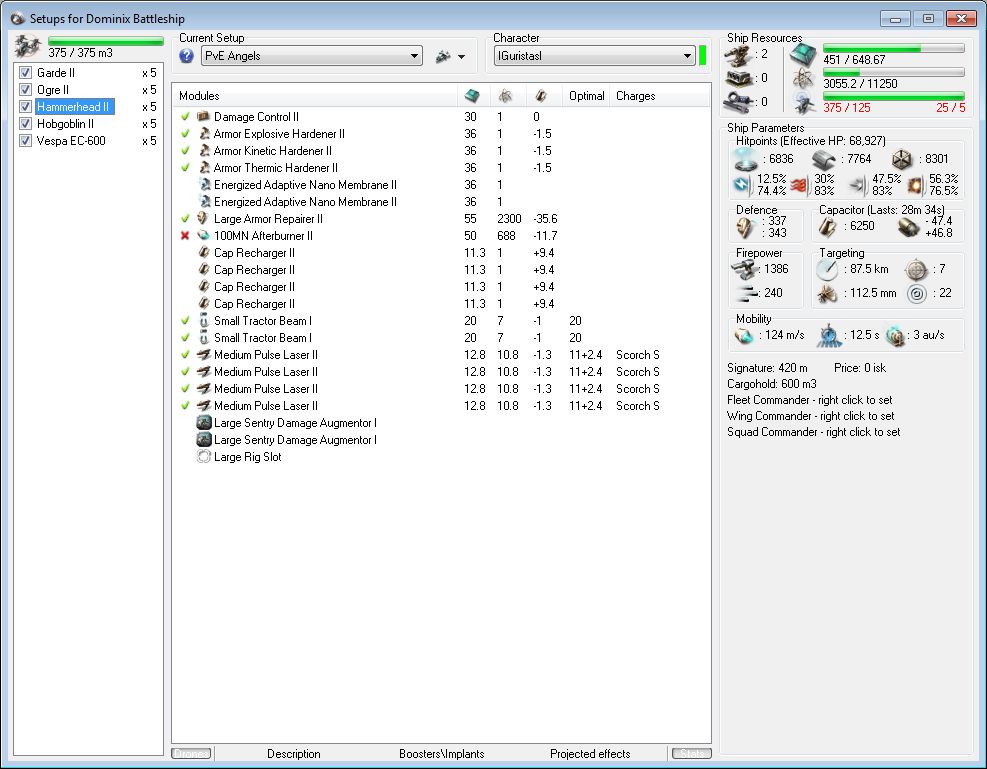
Task: Click the Price: 0 isk value
Action: (860, 368)
